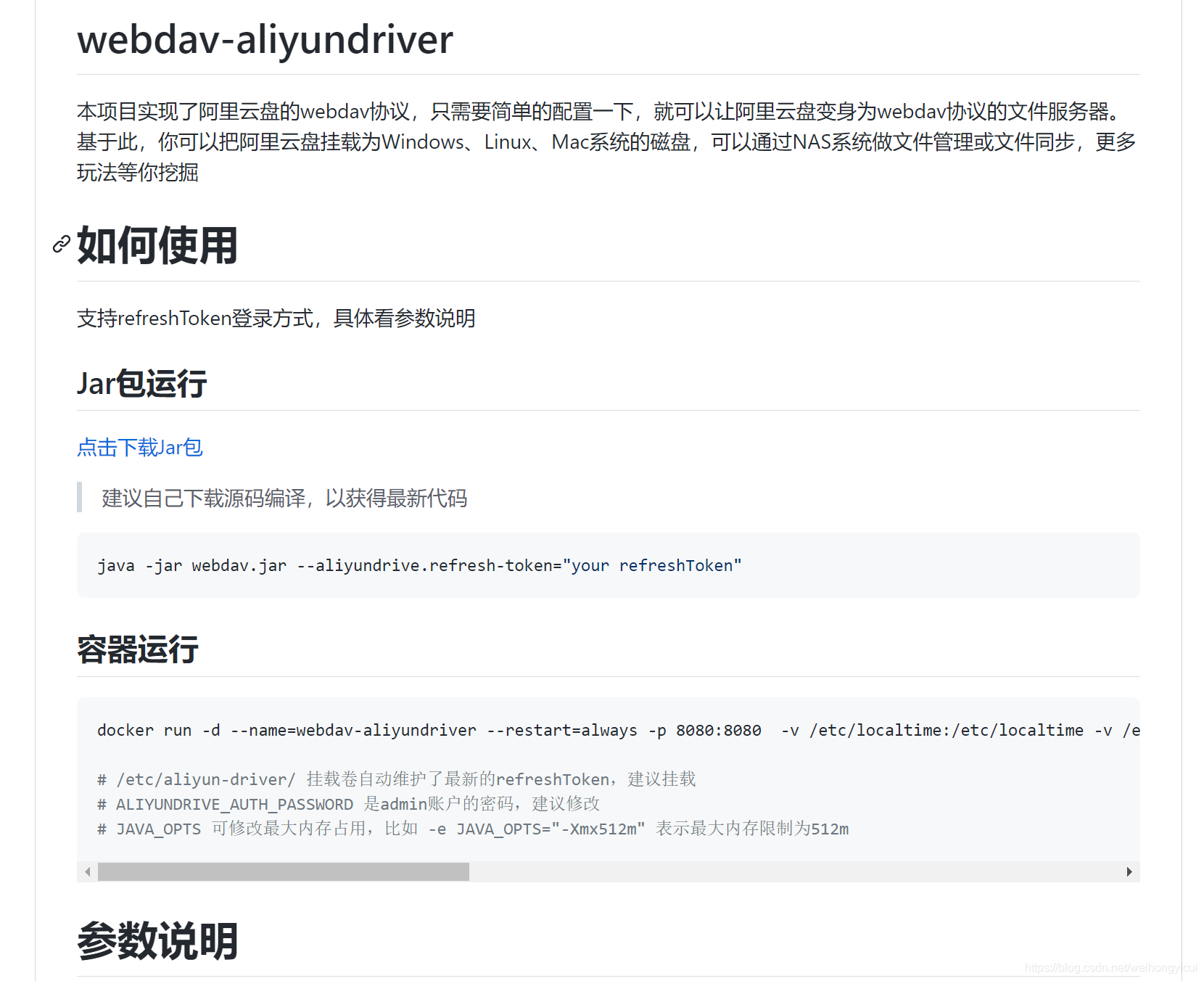Click the JAVA_OPTS comment line in code
This screenshot has width=1204, height=981.
pos(471,829)
